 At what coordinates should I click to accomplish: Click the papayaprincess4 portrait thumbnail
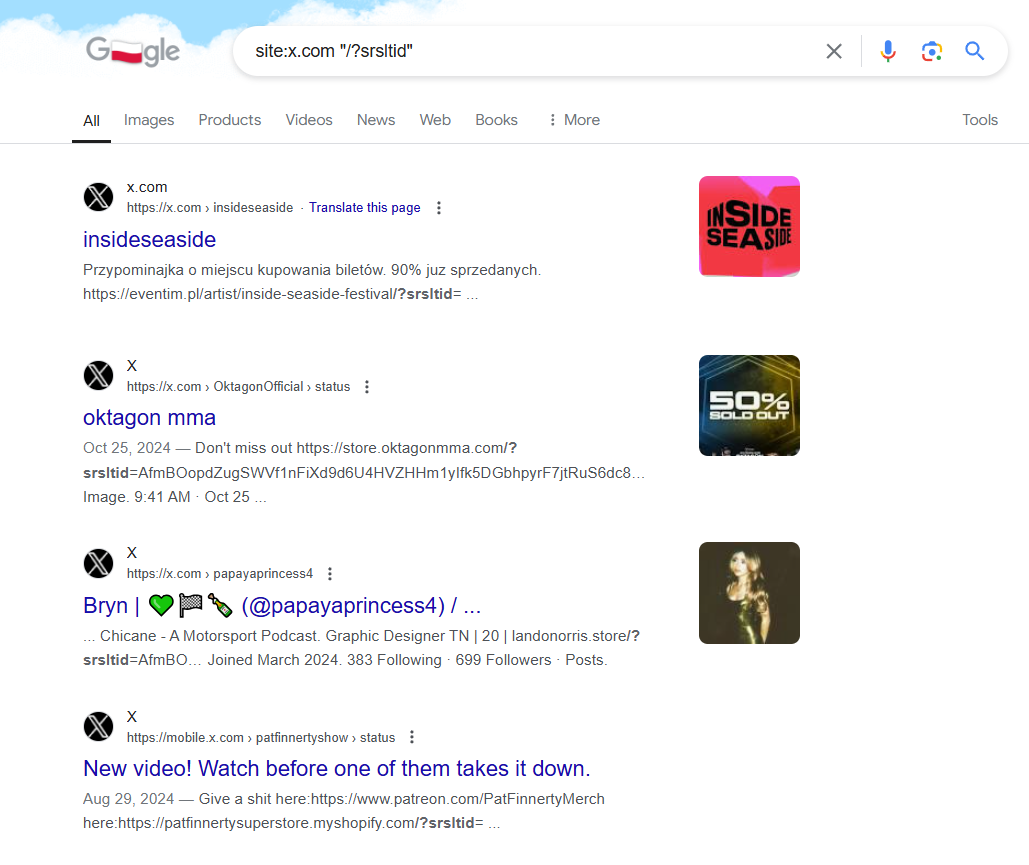[749, 593]
